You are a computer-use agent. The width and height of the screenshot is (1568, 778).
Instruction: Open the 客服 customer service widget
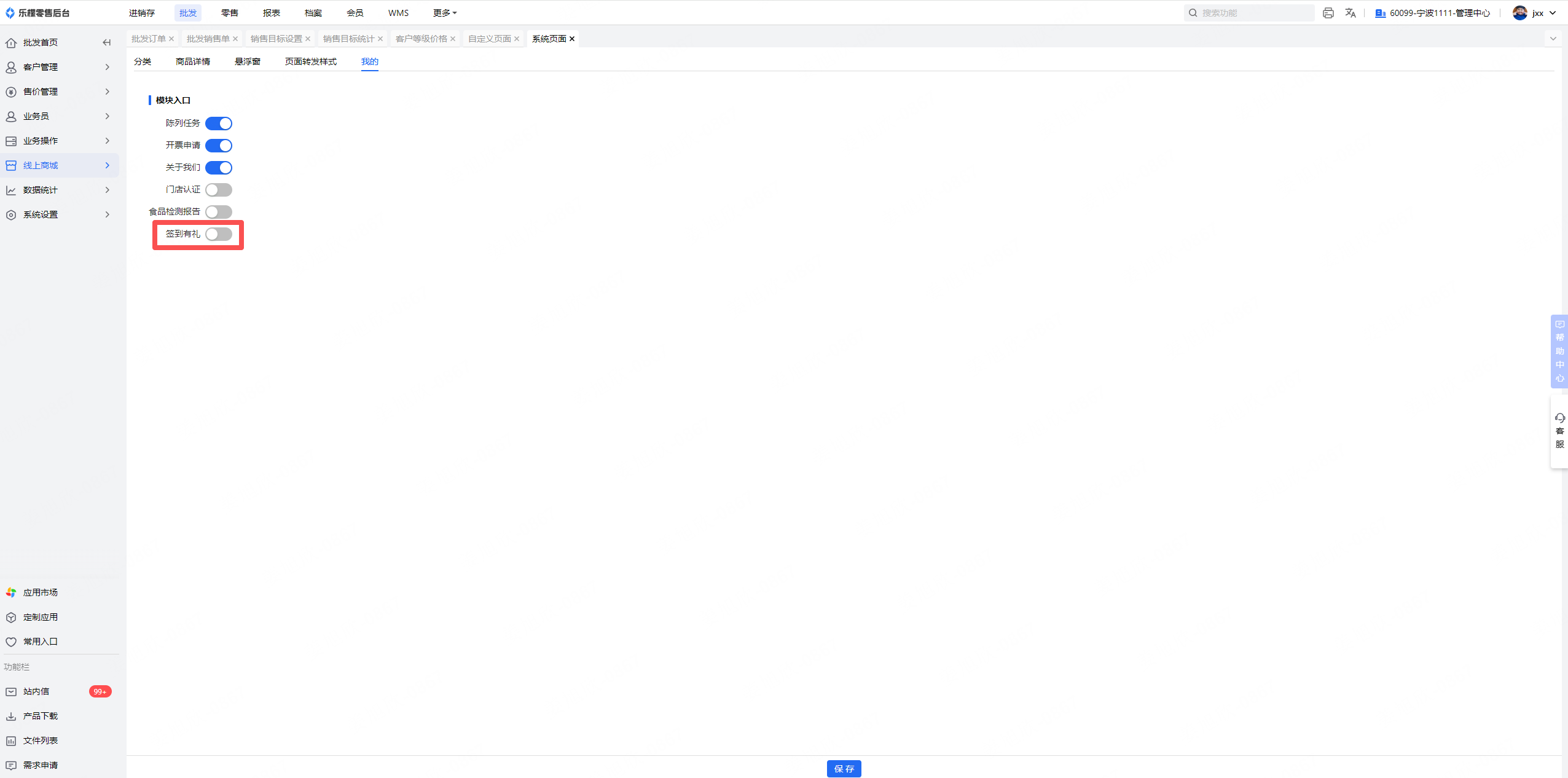[x=1559, y=431]
